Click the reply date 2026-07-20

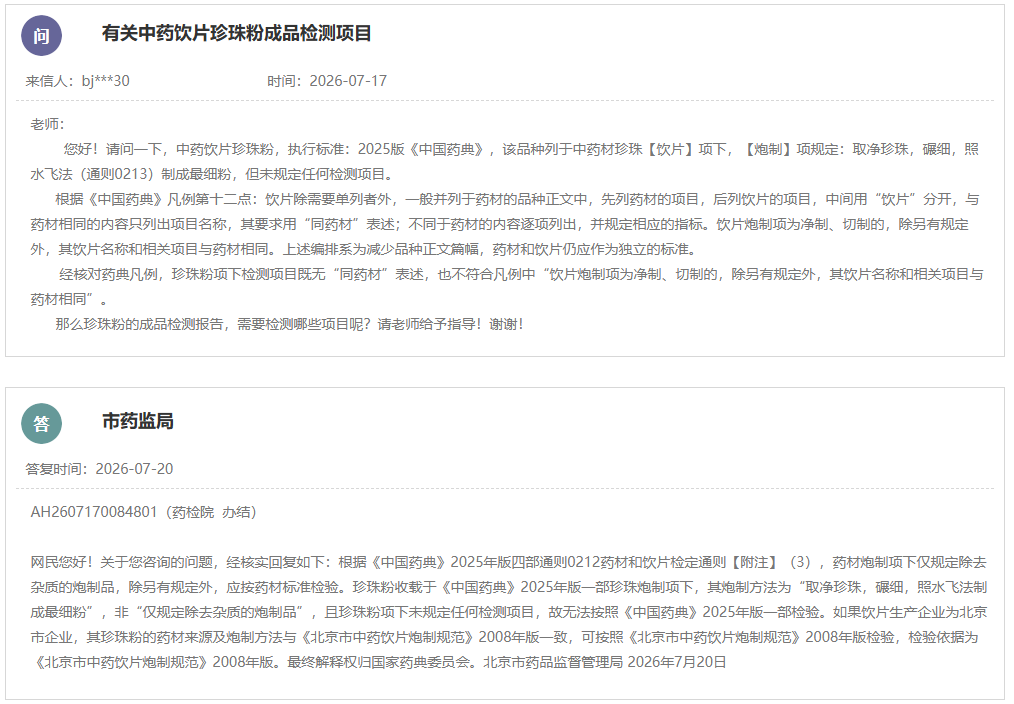(x=135, y=469)
